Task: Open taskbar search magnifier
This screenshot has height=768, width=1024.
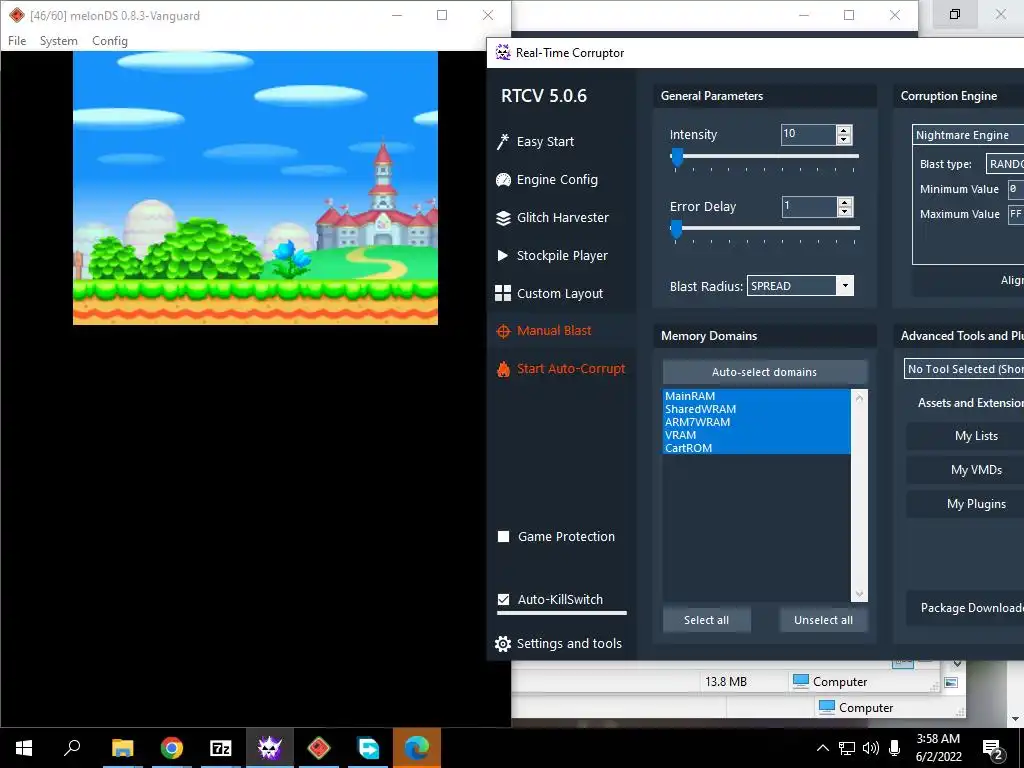Action: pos(72,748)
